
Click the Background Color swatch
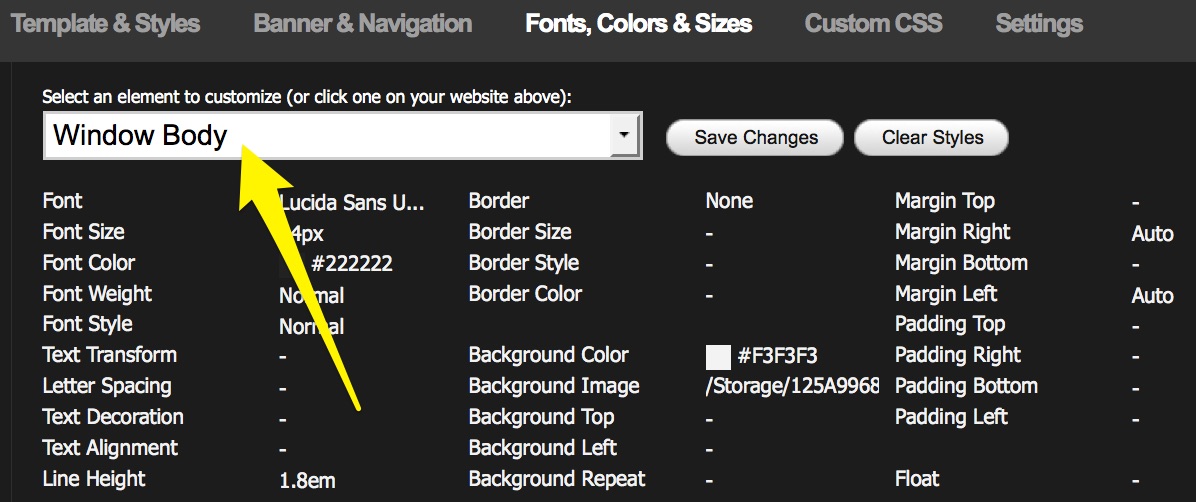coord(718,357)
